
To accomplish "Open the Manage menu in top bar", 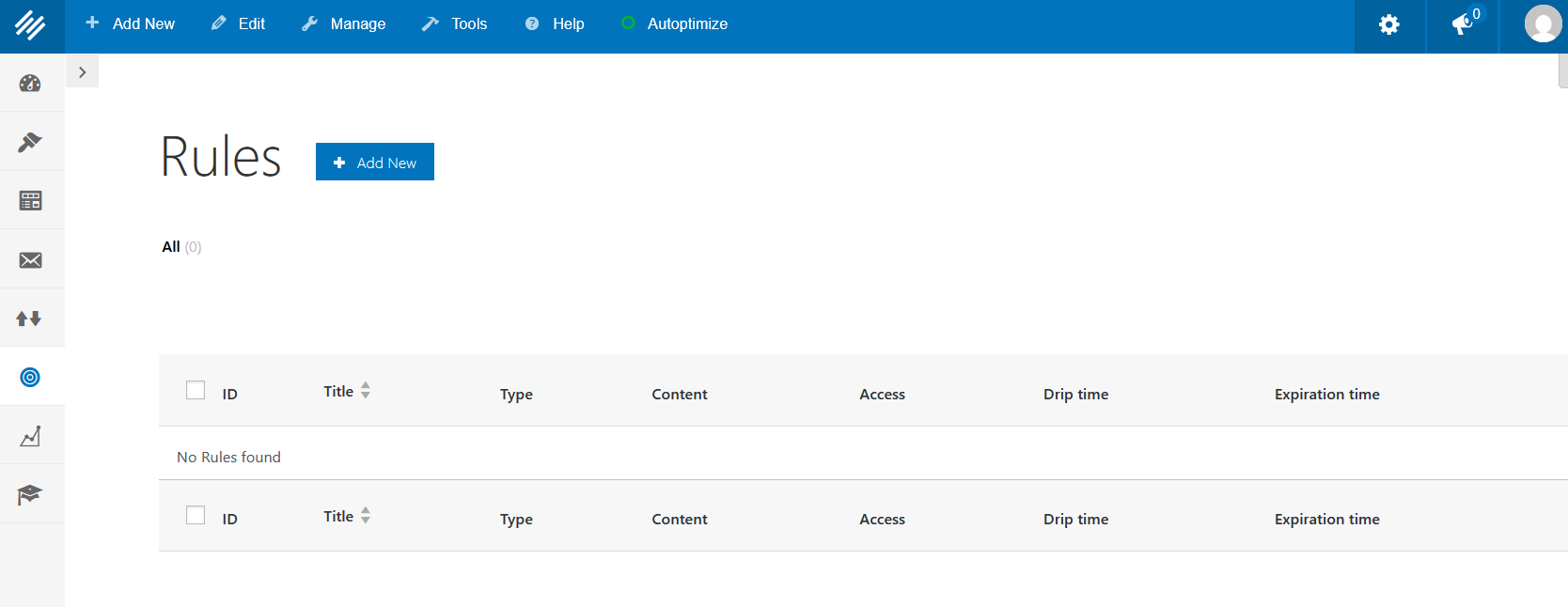I will point(344,24).
